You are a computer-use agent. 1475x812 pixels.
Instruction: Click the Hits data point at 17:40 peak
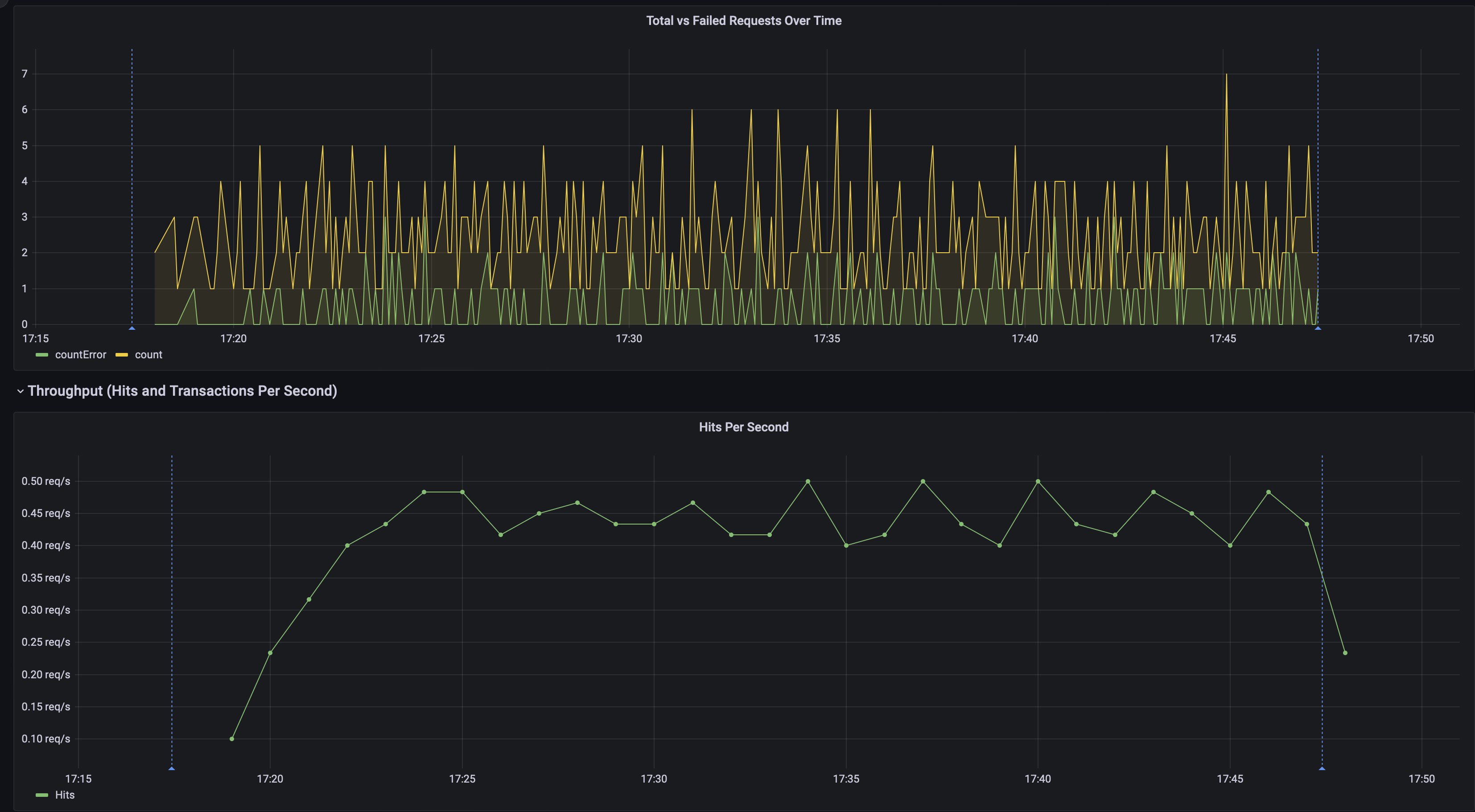(x=1038, y=481)
